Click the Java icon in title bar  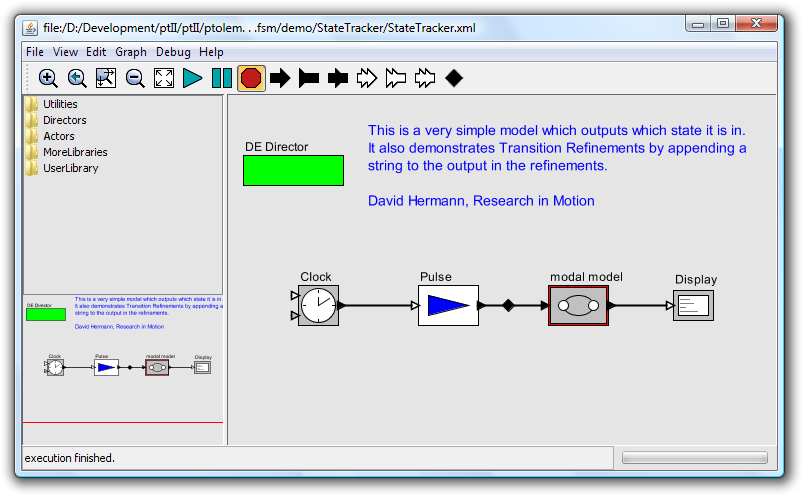tap(30, 28)
